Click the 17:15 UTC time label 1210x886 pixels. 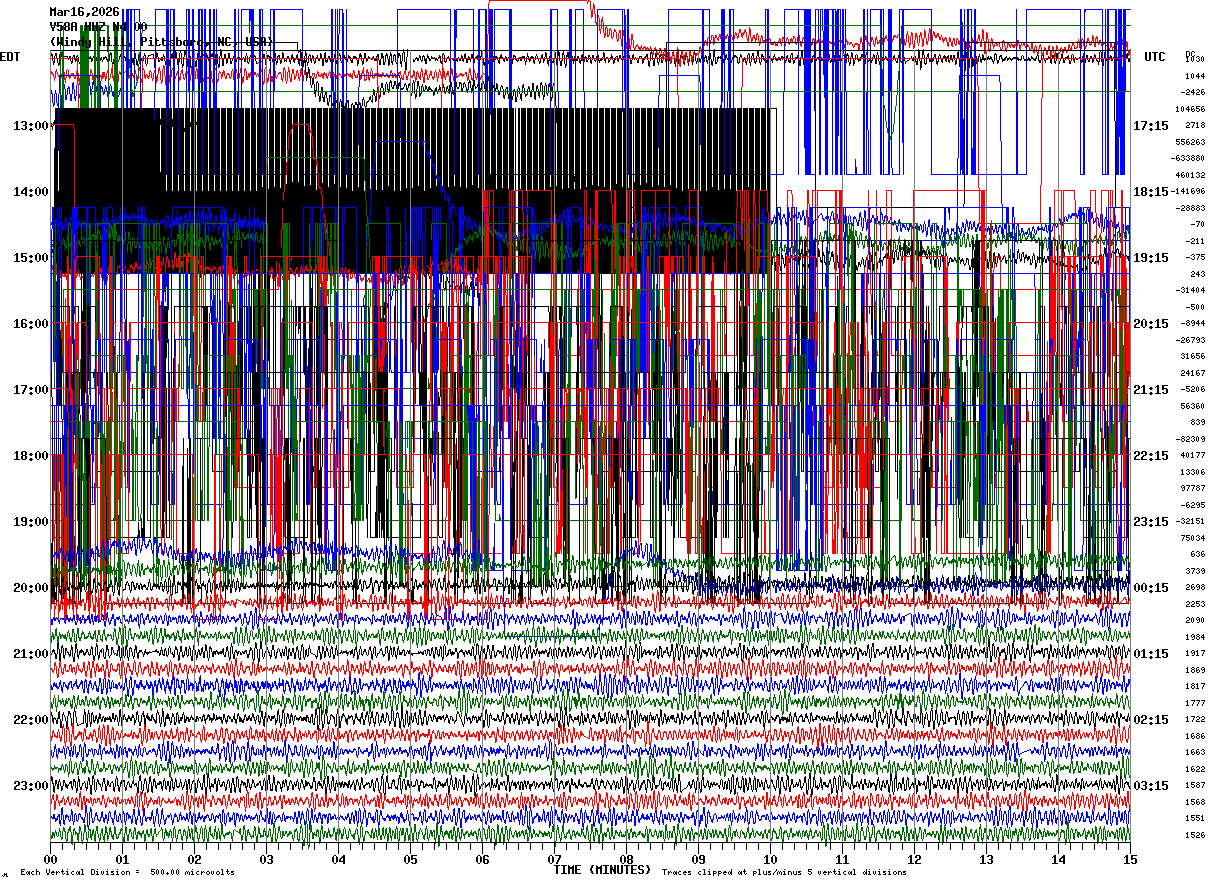1151,125
